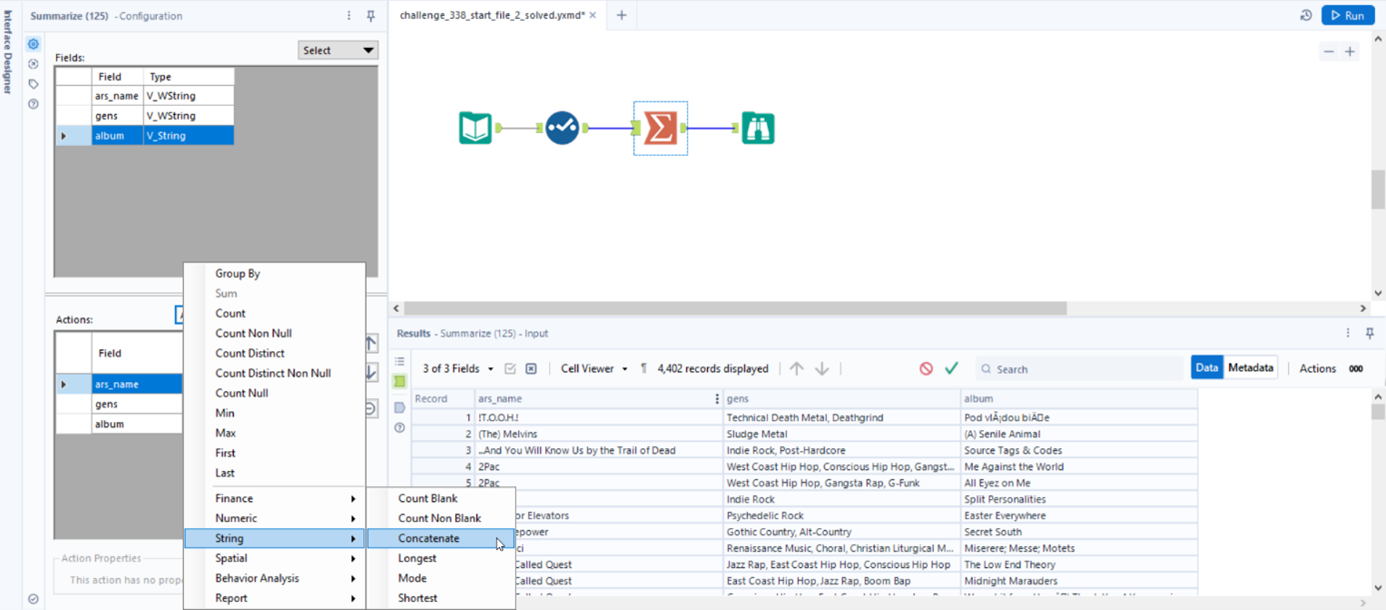1386x610 pixels.
Task: Choose Count Non Blank in String submenu
Action: [x=441, y=518]
